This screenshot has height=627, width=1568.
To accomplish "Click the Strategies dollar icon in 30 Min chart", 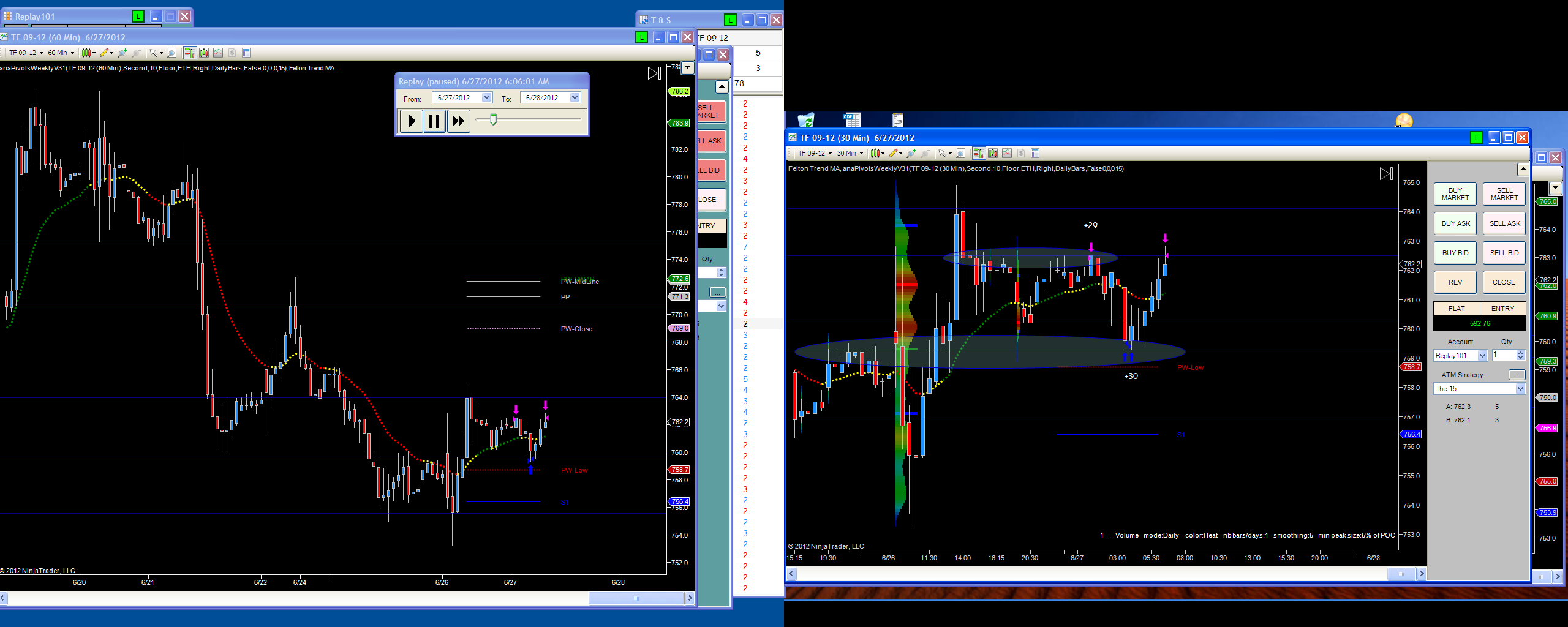I will tap(1021, 153).
